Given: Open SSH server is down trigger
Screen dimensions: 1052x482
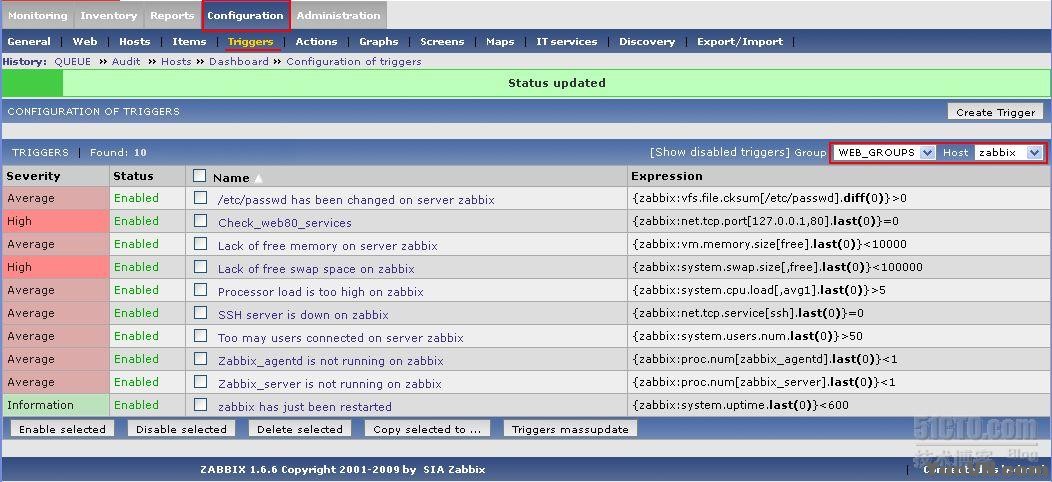Looking at the screenshot, I should (303, 315).
